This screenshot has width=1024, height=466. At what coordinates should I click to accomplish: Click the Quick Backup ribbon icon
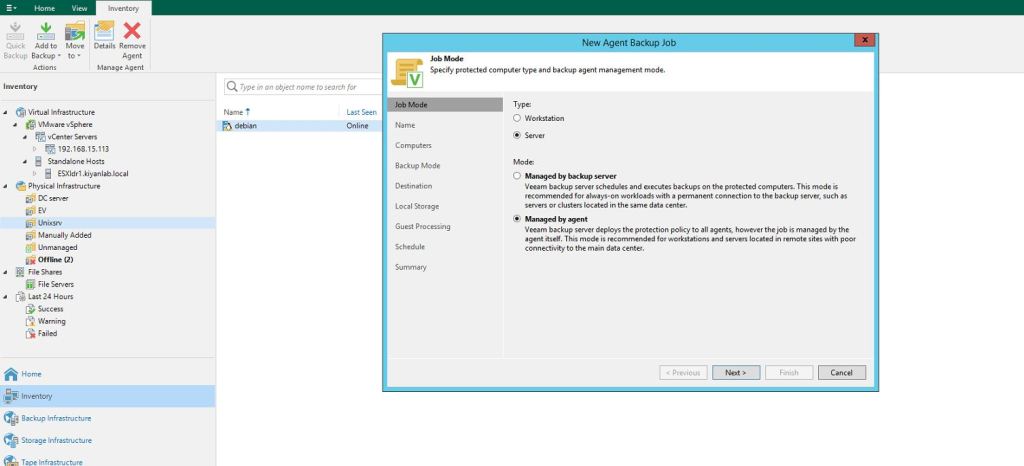[15, 33]
